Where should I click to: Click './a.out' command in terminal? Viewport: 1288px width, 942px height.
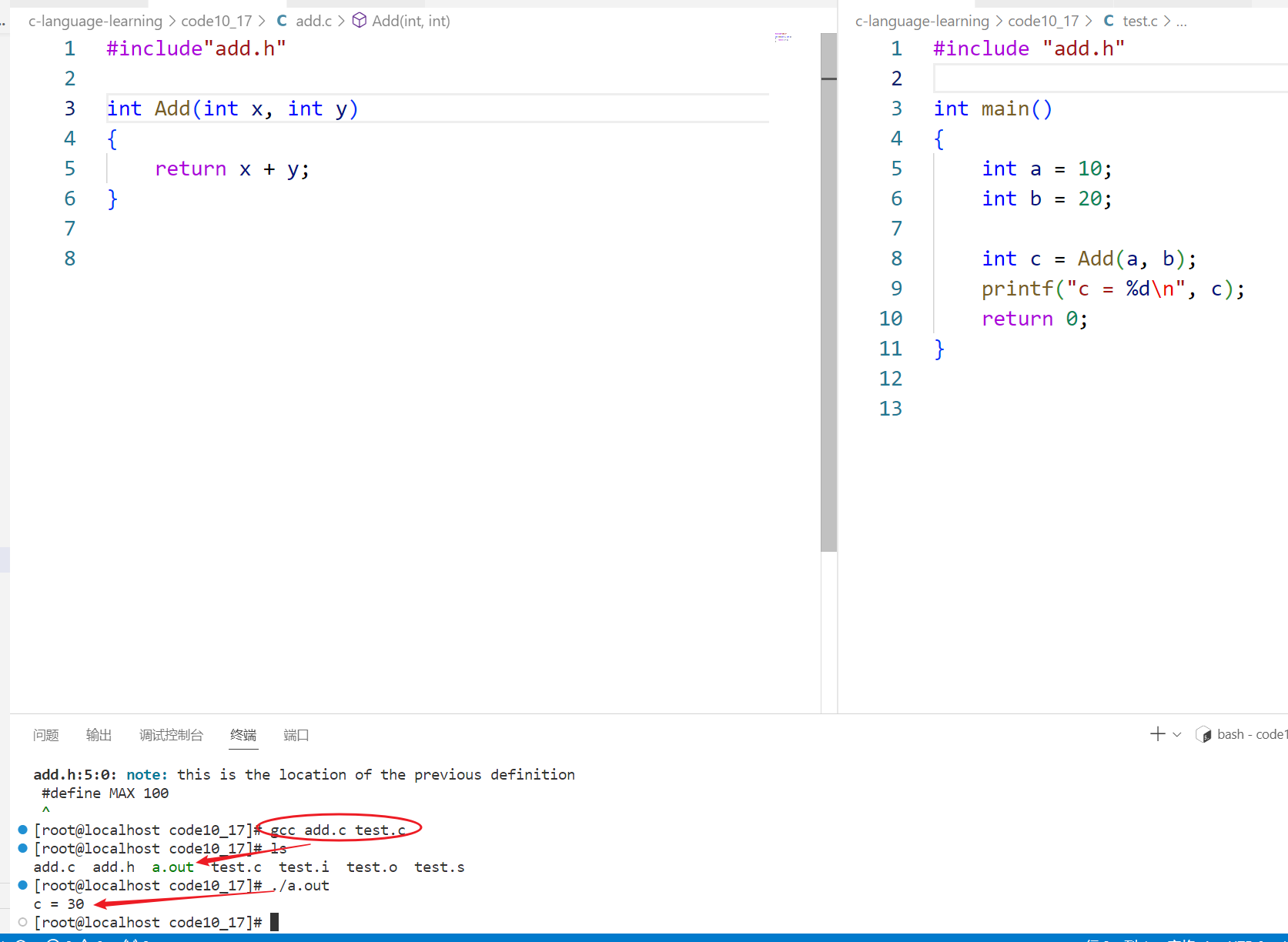tap(300, 885)
